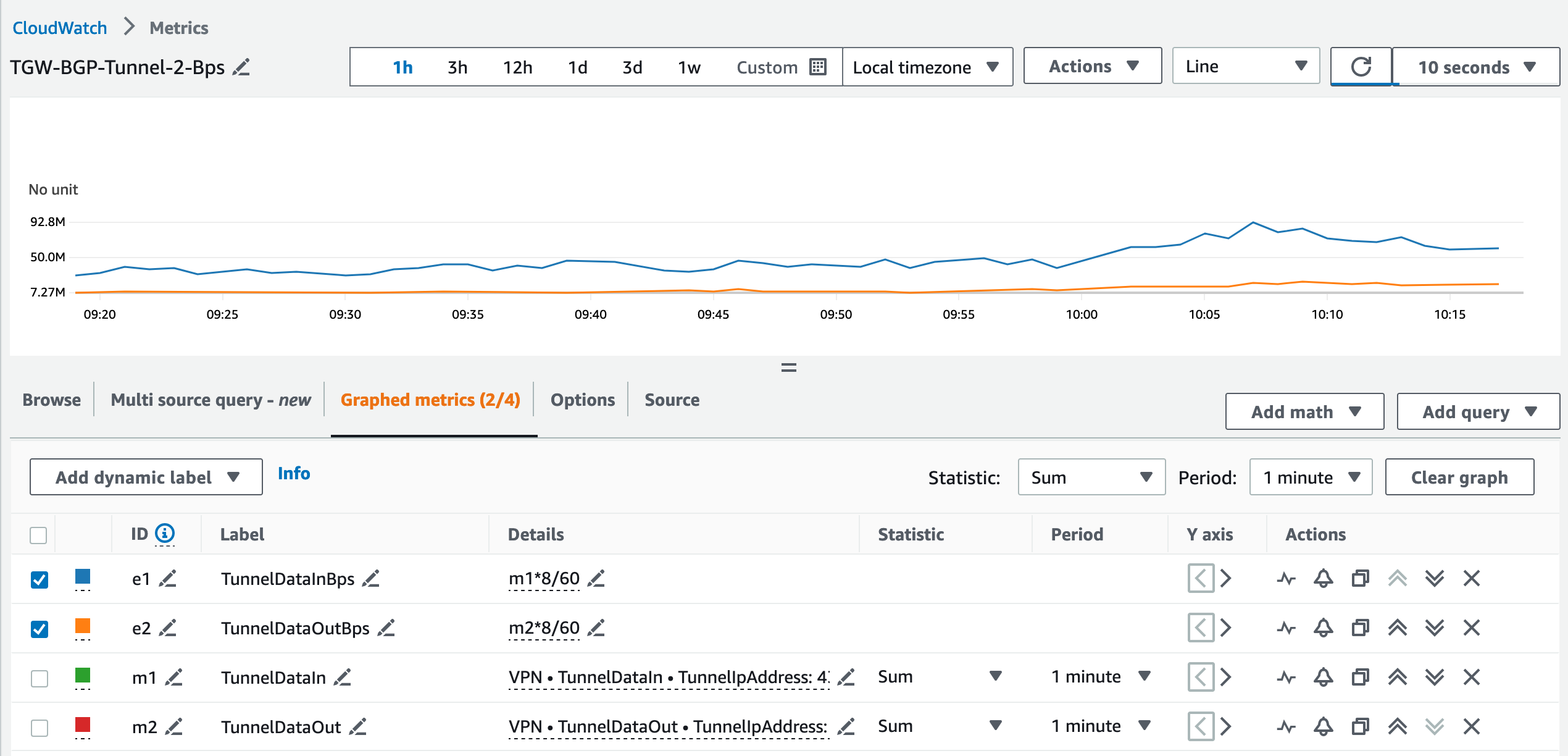Edit the m1*8/60 expression pencil icon
This screenshot has height=756, width=1568.
click(596, 579)
